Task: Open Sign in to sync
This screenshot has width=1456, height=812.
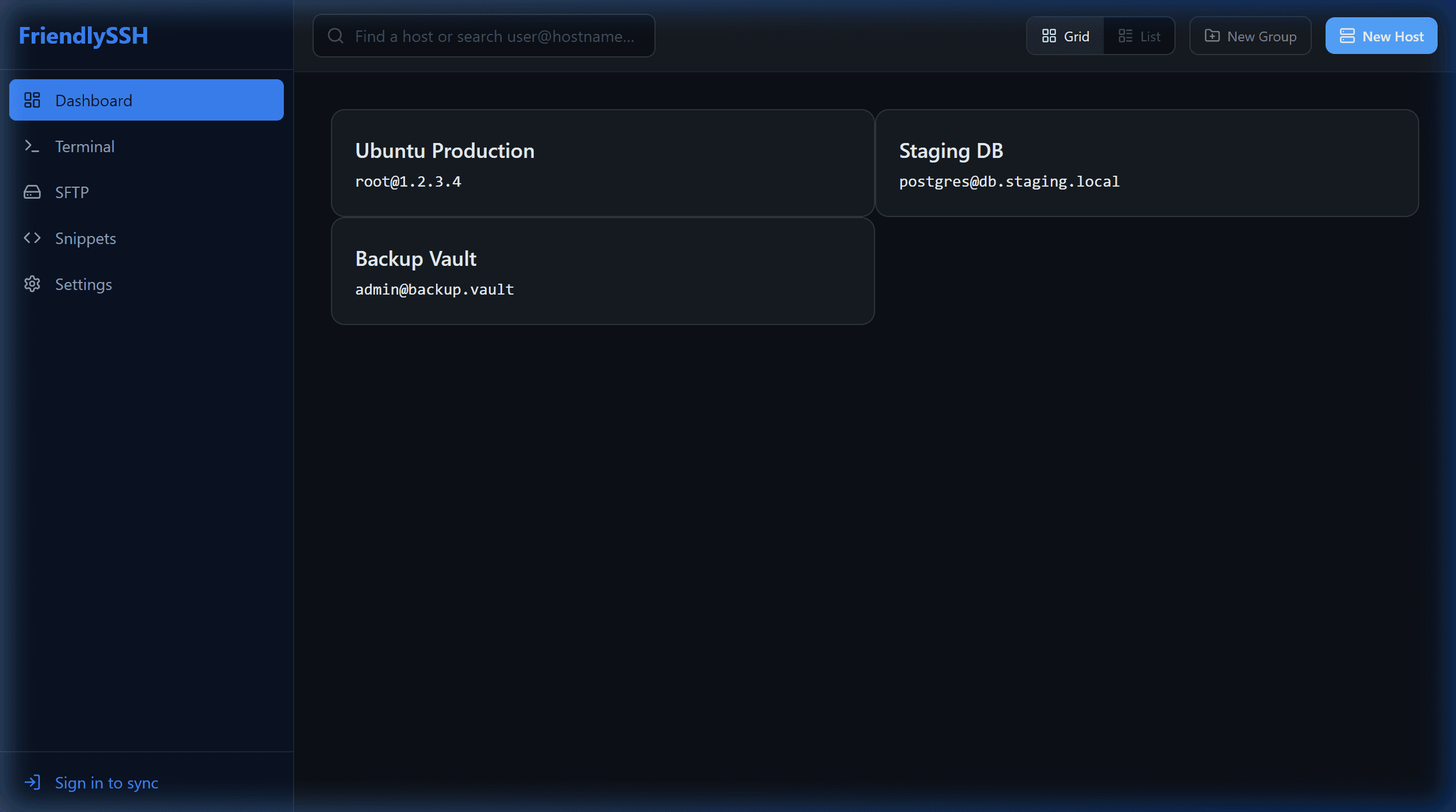Action: (x=106, y=782)
